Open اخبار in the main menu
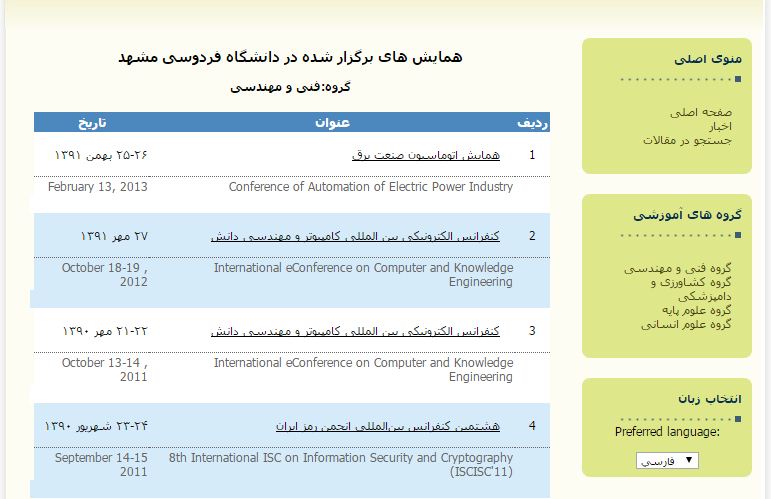The image size is (771, 499). (x=720, y=127)
